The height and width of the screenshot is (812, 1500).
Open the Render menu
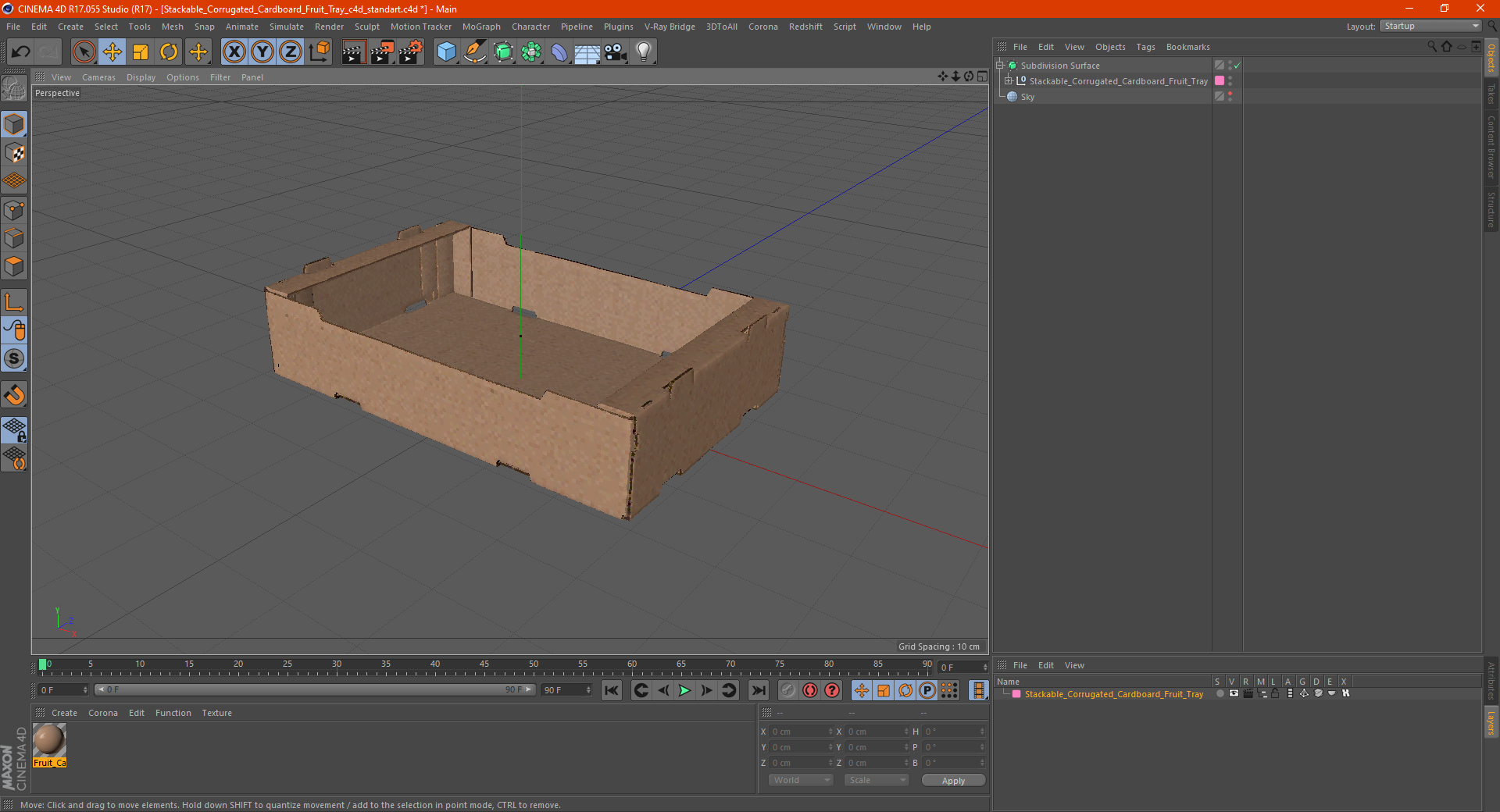pos(329,27)
